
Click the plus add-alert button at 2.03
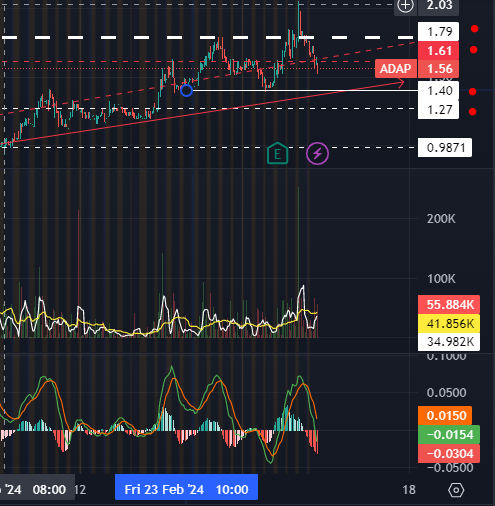[405, 6]
